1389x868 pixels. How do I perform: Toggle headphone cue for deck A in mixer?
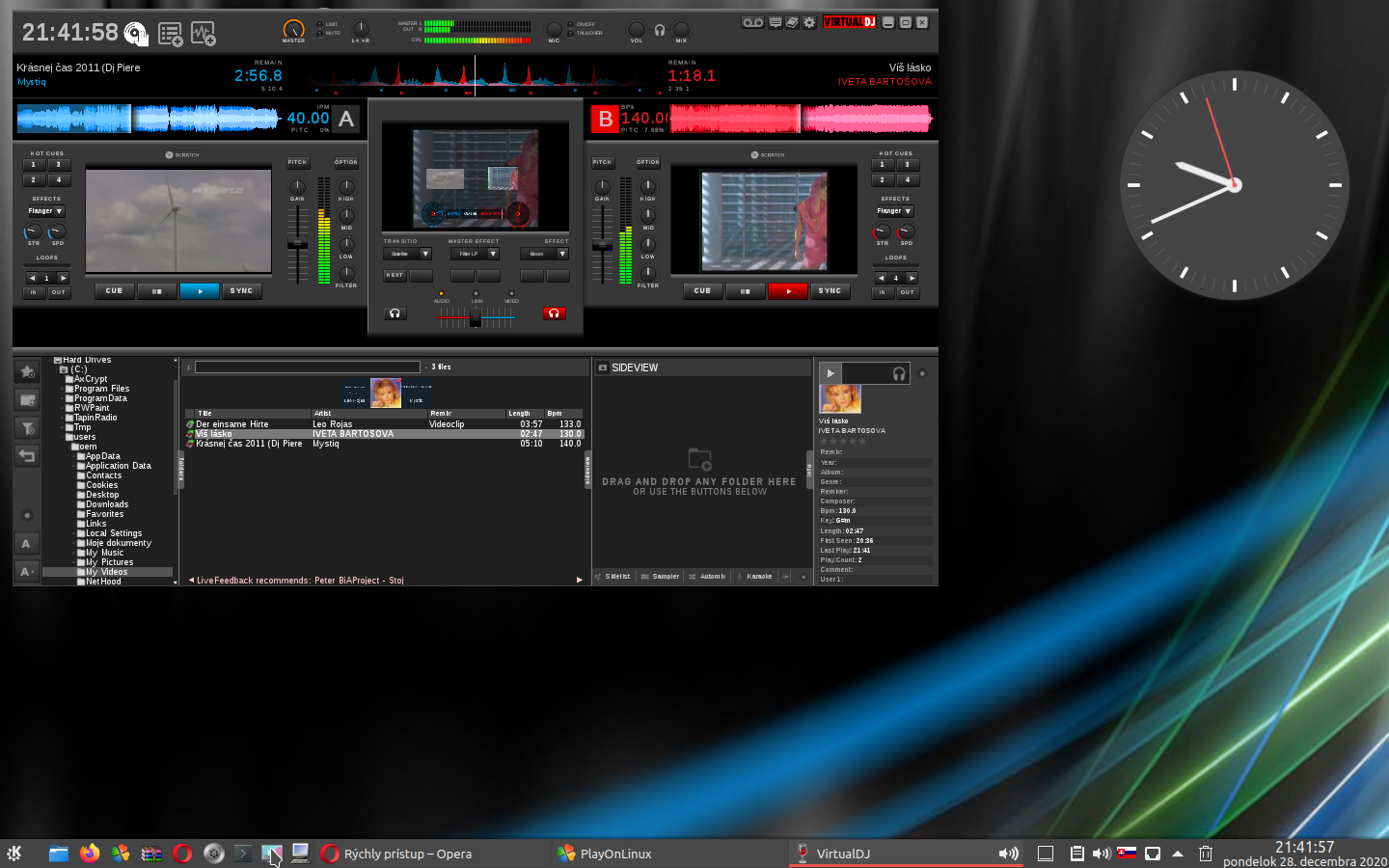tap(395, 313)
